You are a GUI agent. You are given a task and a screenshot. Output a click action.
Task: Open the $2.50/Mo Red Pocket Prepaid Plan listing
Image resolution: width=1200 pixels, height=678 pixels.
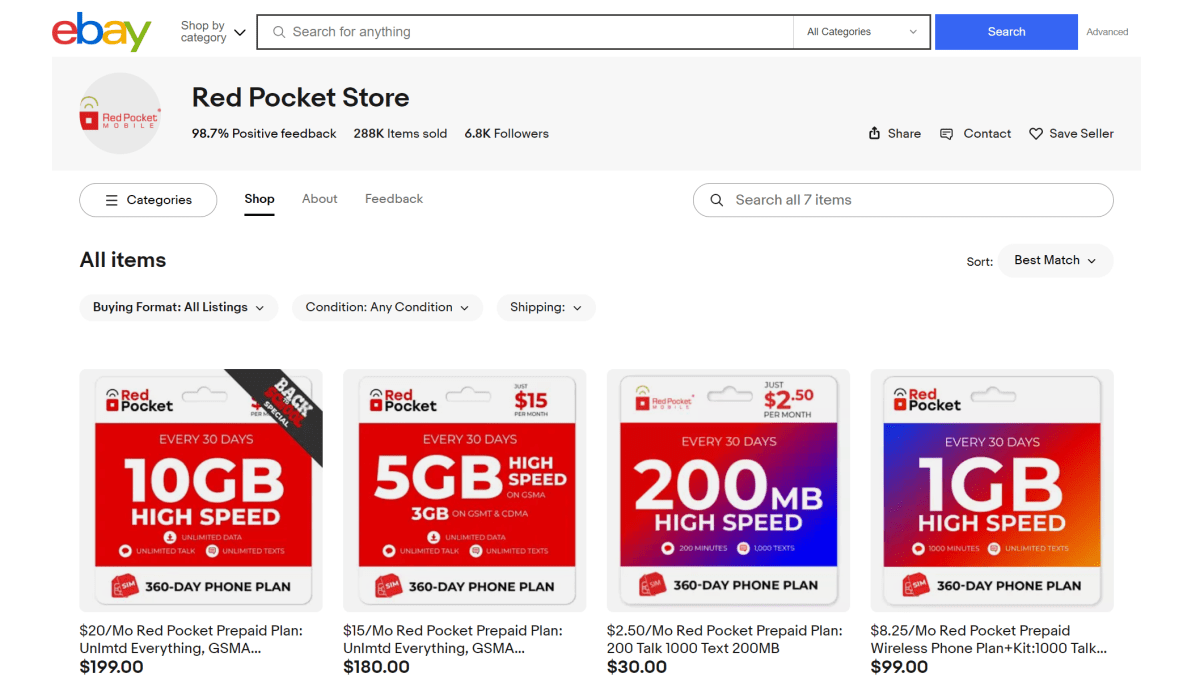(725, 639)
